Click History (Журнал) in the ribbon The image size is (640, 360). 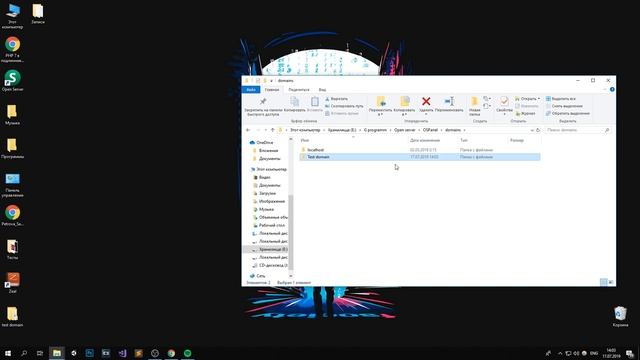tap(525, 113)
